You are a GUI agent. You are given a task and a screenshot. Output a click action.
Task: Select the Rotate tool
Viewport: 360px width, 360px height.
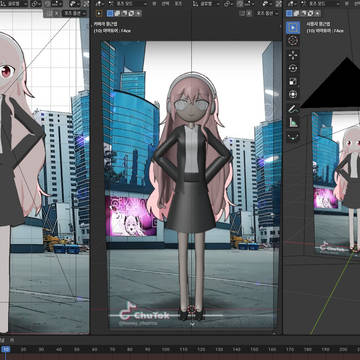tap(293, 68)
